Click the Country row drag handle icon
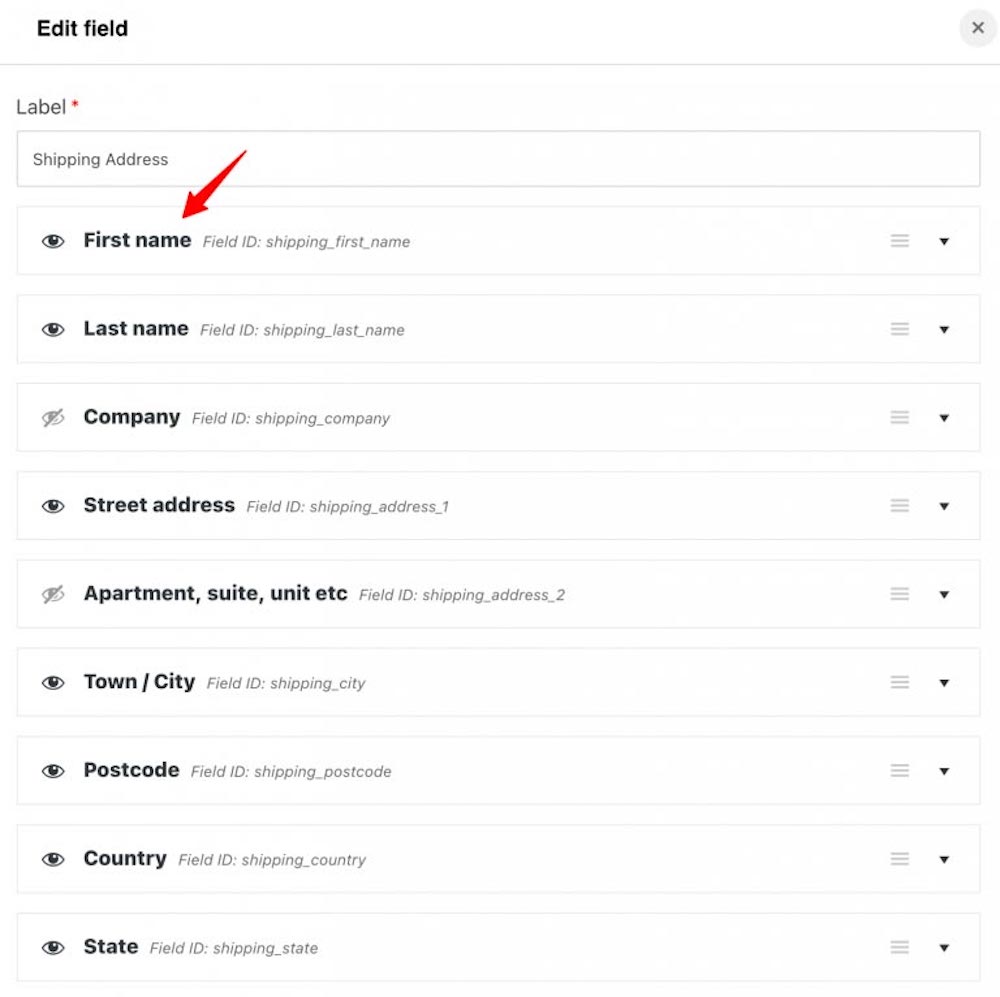Screen dimensions: 1000x997 [x=899, y=859]
